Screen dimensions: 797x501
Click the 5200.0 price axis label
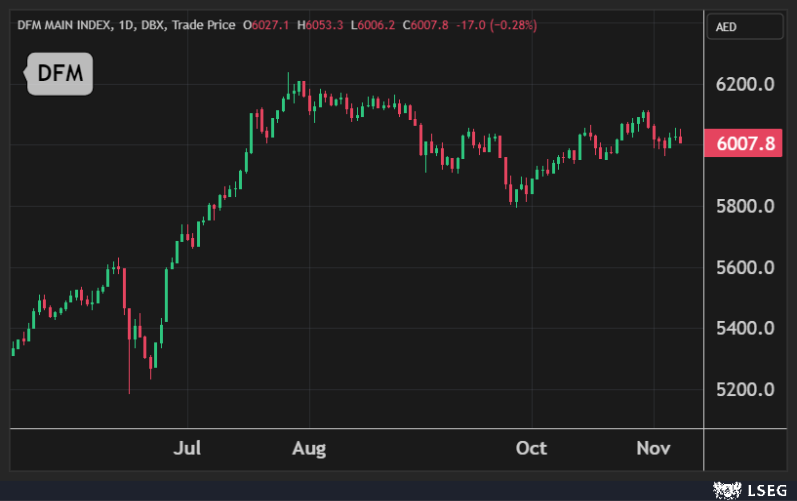coord(746,390)
